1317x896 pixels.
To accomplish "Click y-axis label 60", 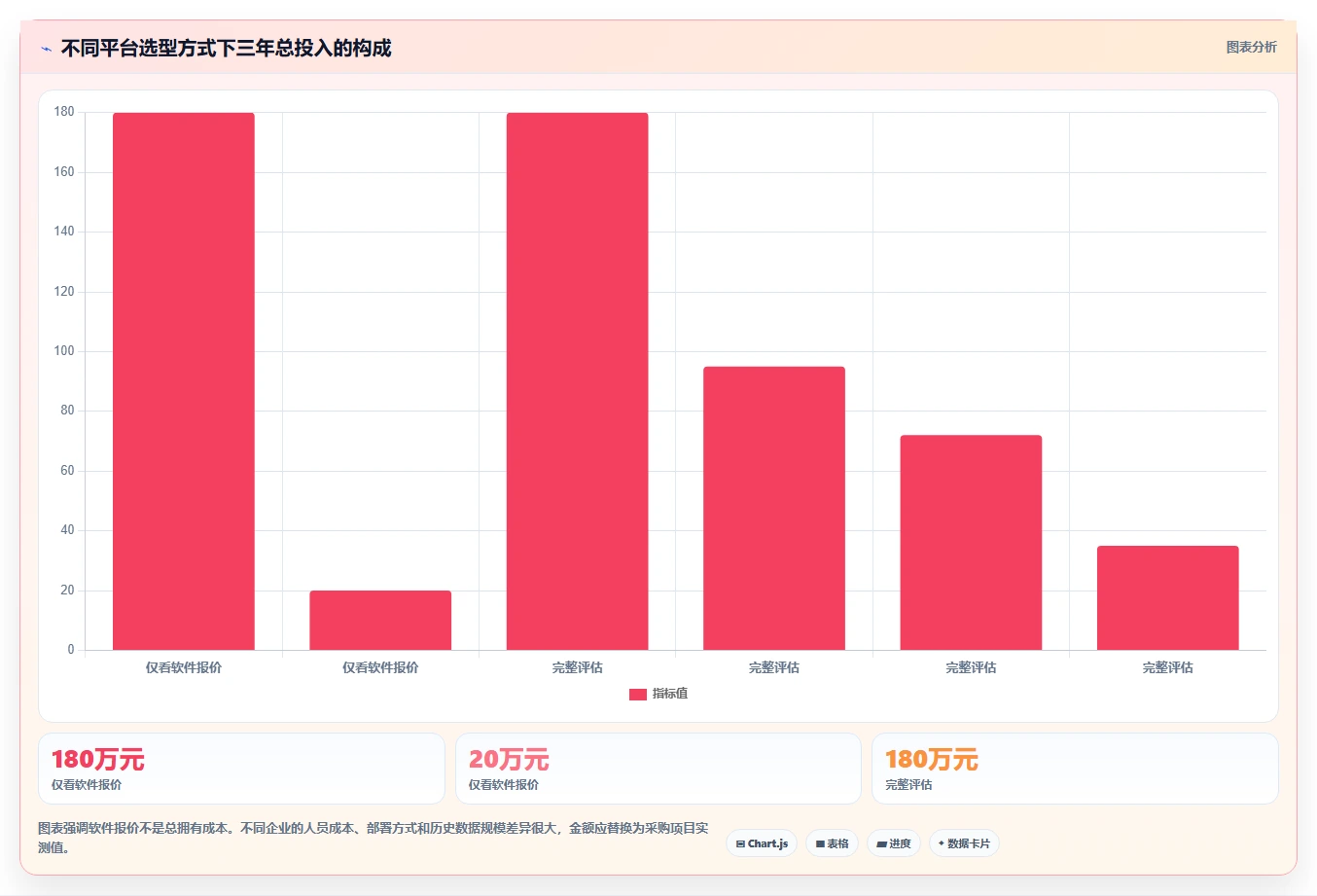I will 67,471.
